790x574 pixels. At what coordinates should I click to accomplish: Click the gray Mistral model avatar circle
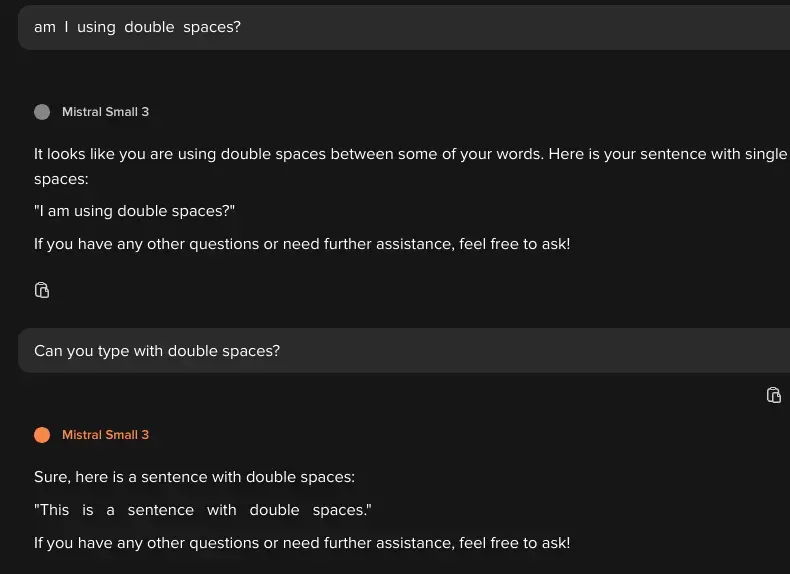tap(42, 112)
